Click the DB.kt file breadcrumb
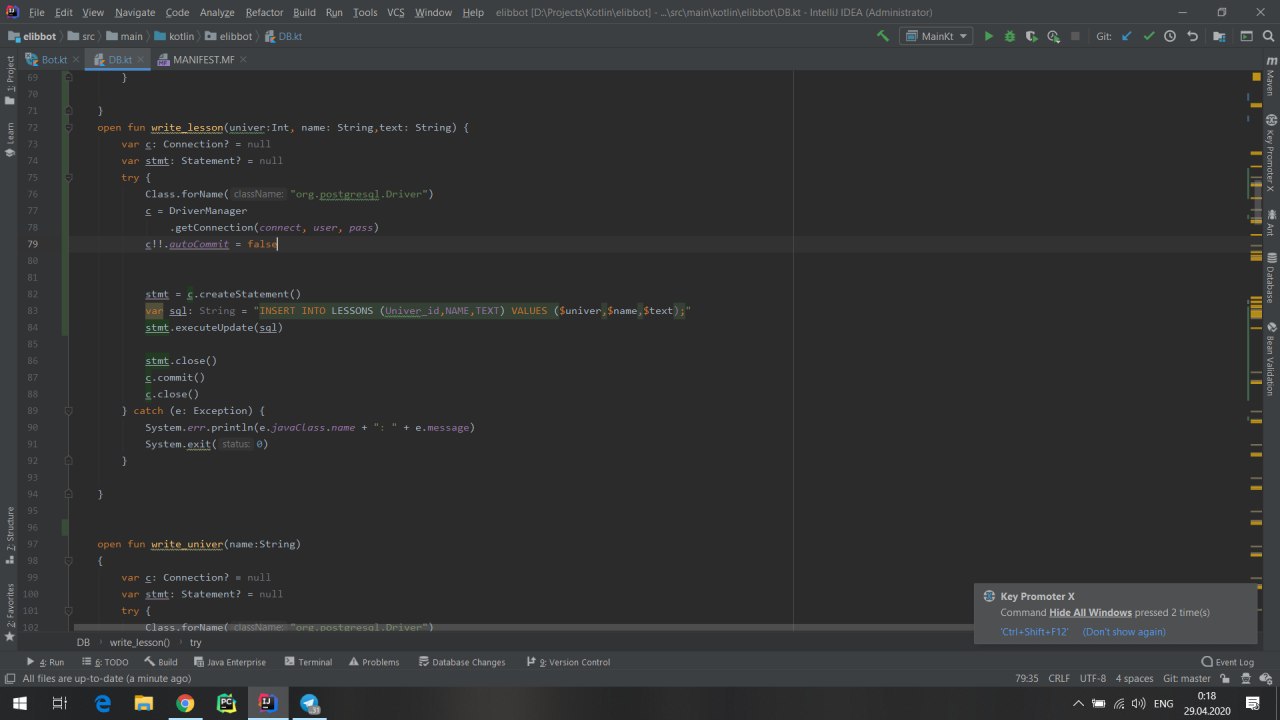1280x720 pixels. tap(283, 36)
